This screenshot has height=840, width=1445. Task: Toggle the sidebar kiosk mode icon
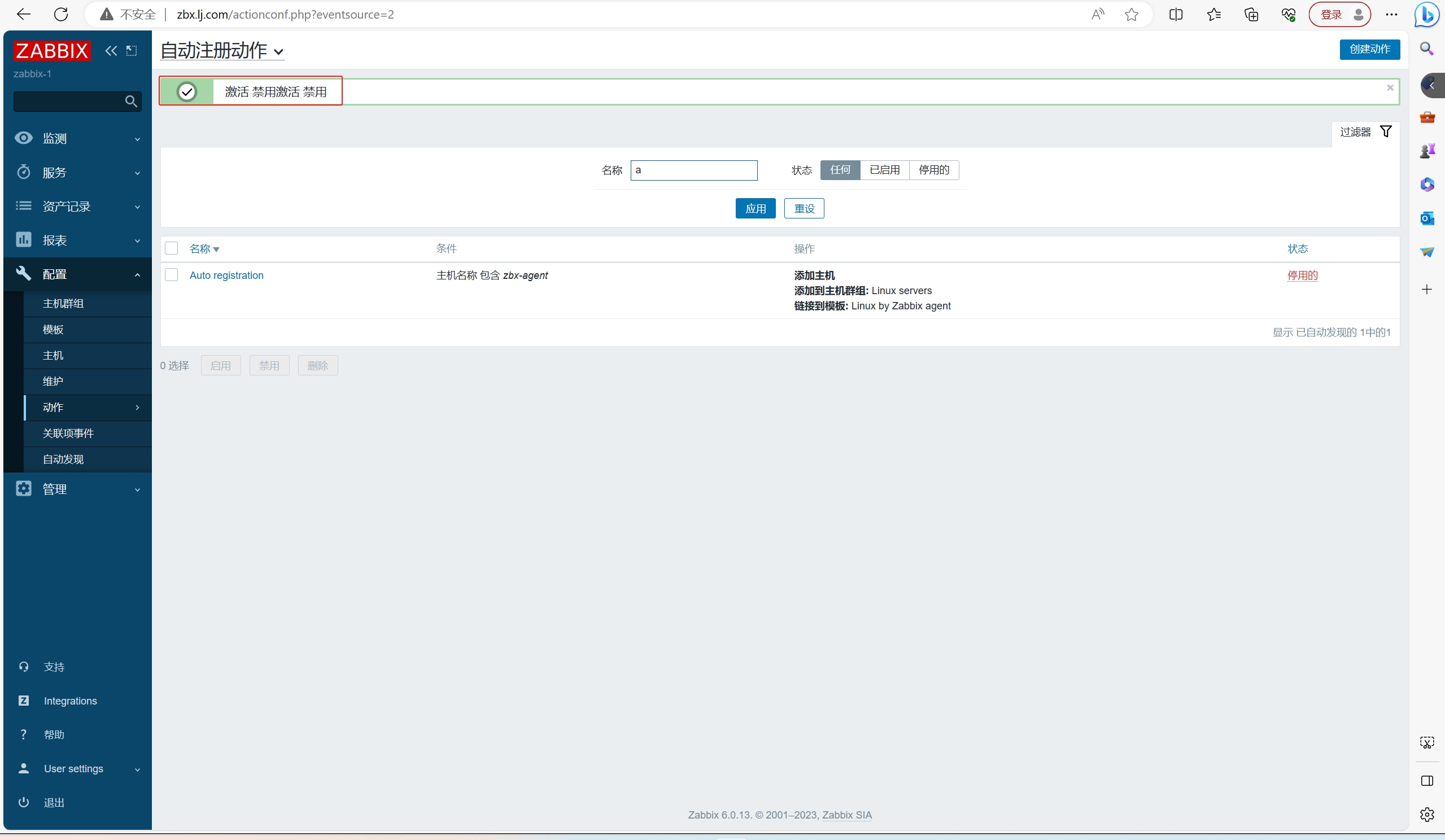(132, 51)
